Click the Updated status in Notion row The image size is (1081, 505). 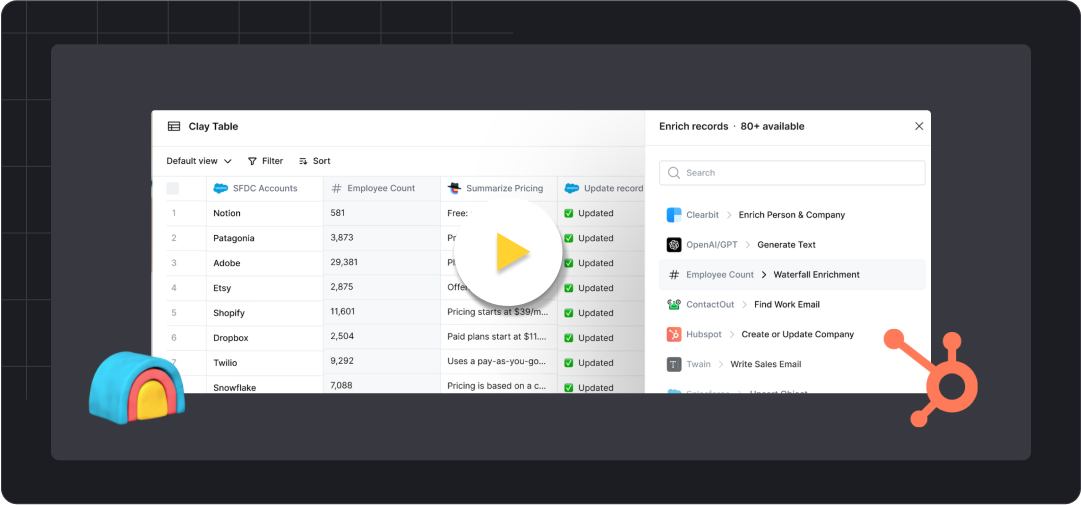tap(596, 214)
